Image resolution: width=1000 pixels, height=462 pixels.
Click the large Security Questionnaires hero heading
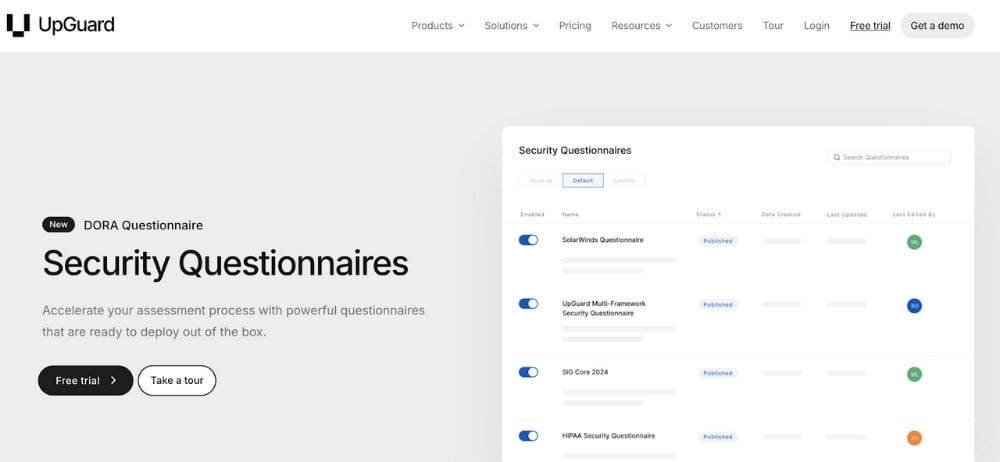[225, 263]
